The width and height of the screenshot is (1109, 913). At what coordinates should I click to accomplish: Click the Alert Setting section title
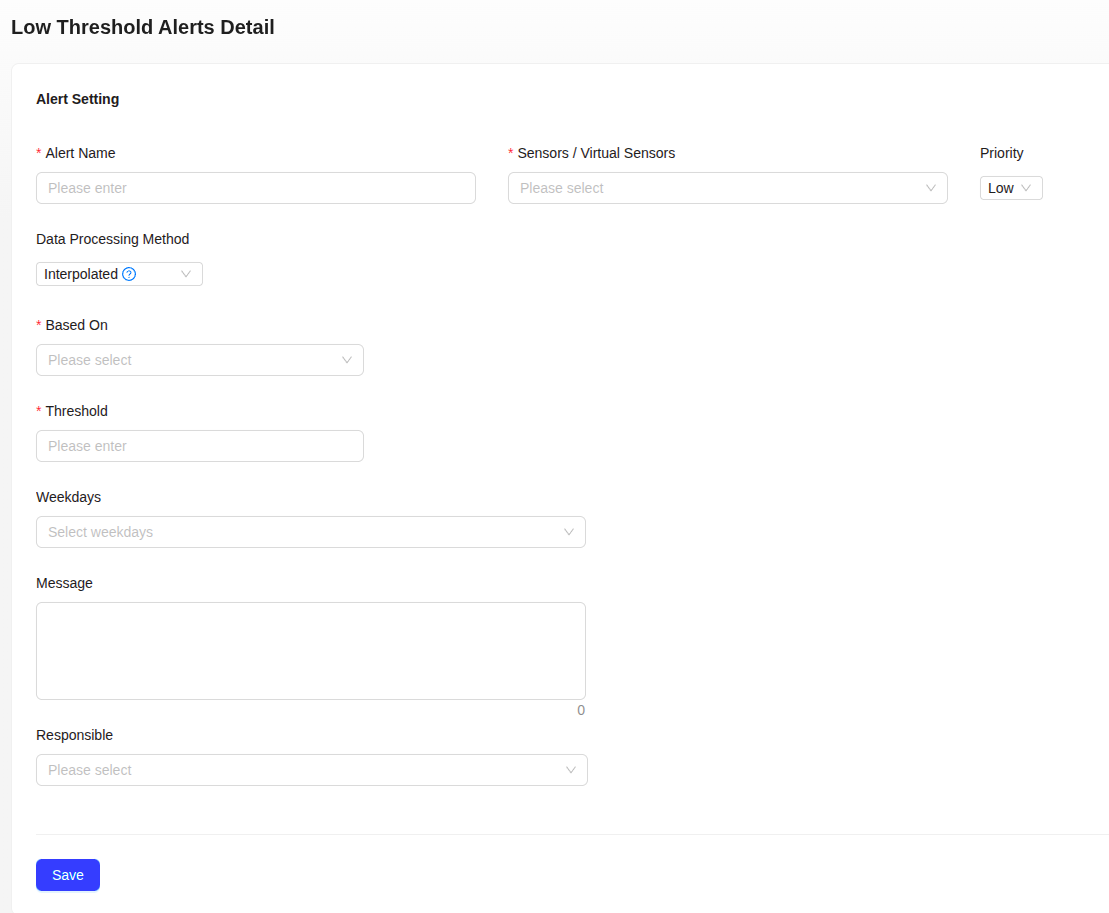(x=77, y=99)
